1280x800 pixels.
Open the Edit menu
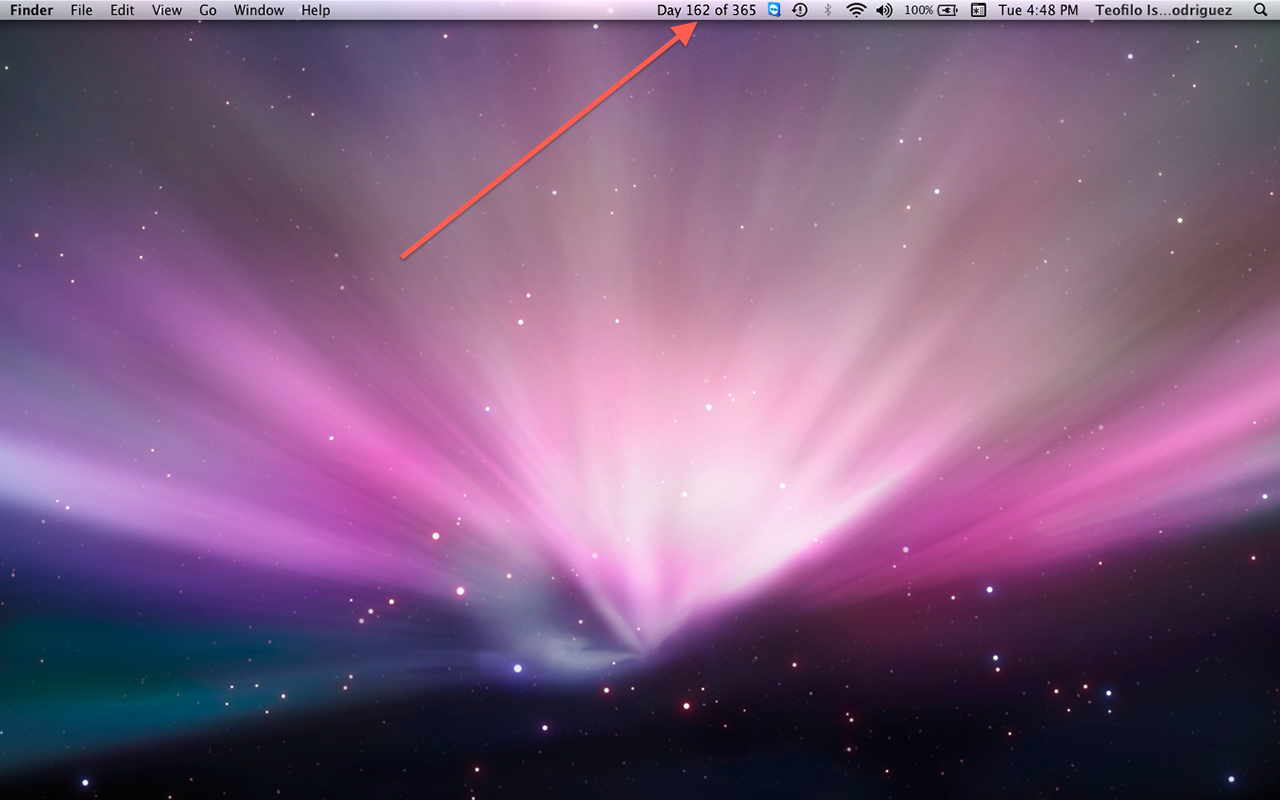(122, 10)
